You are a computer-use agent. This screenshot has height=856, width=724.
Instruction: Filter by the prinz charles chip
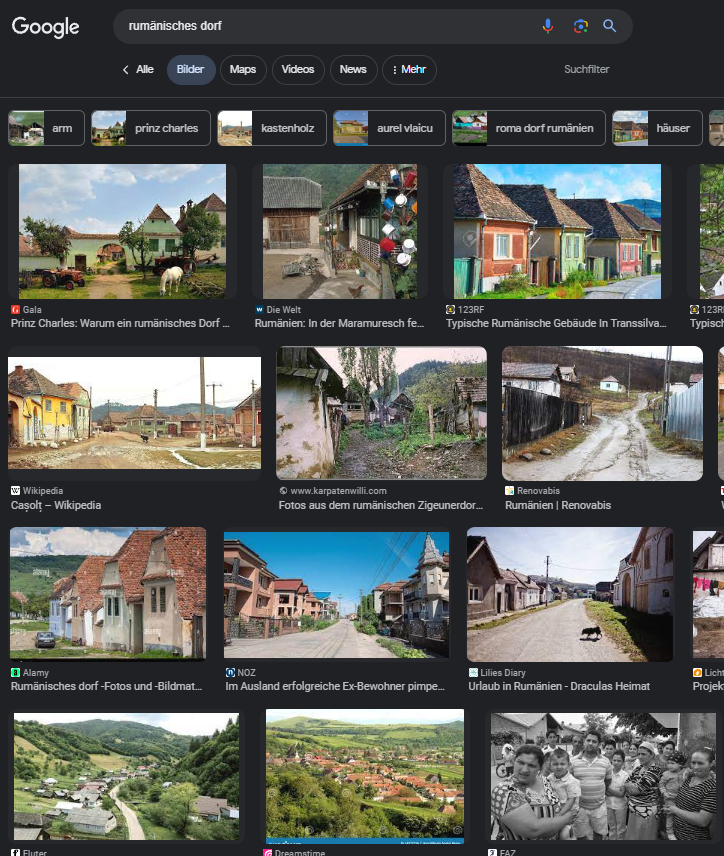click(151, 128)
